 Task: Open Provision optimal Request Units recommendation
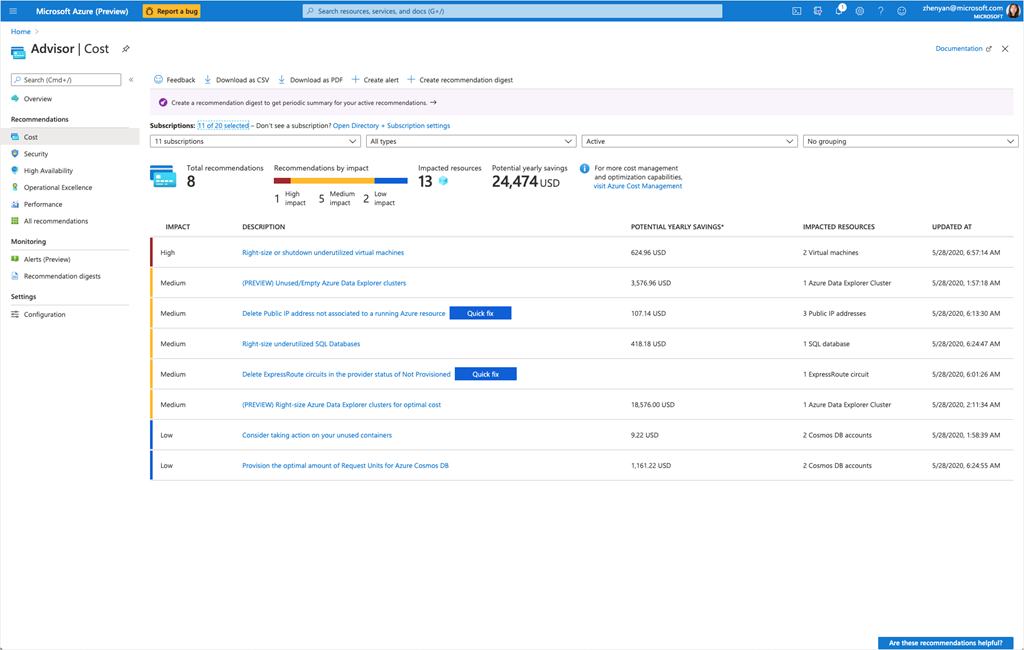(345, 466)
